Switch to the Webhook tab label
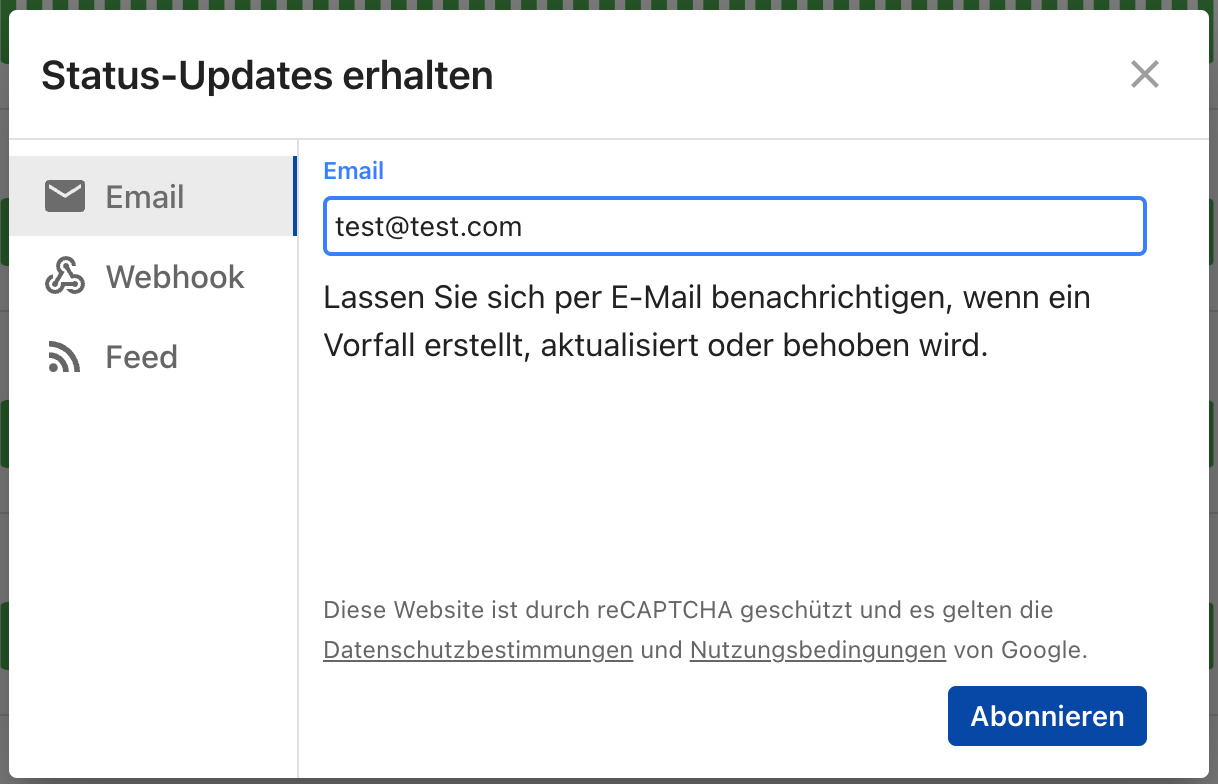This screenshot has height=784, width=1218. coord(175,277)
